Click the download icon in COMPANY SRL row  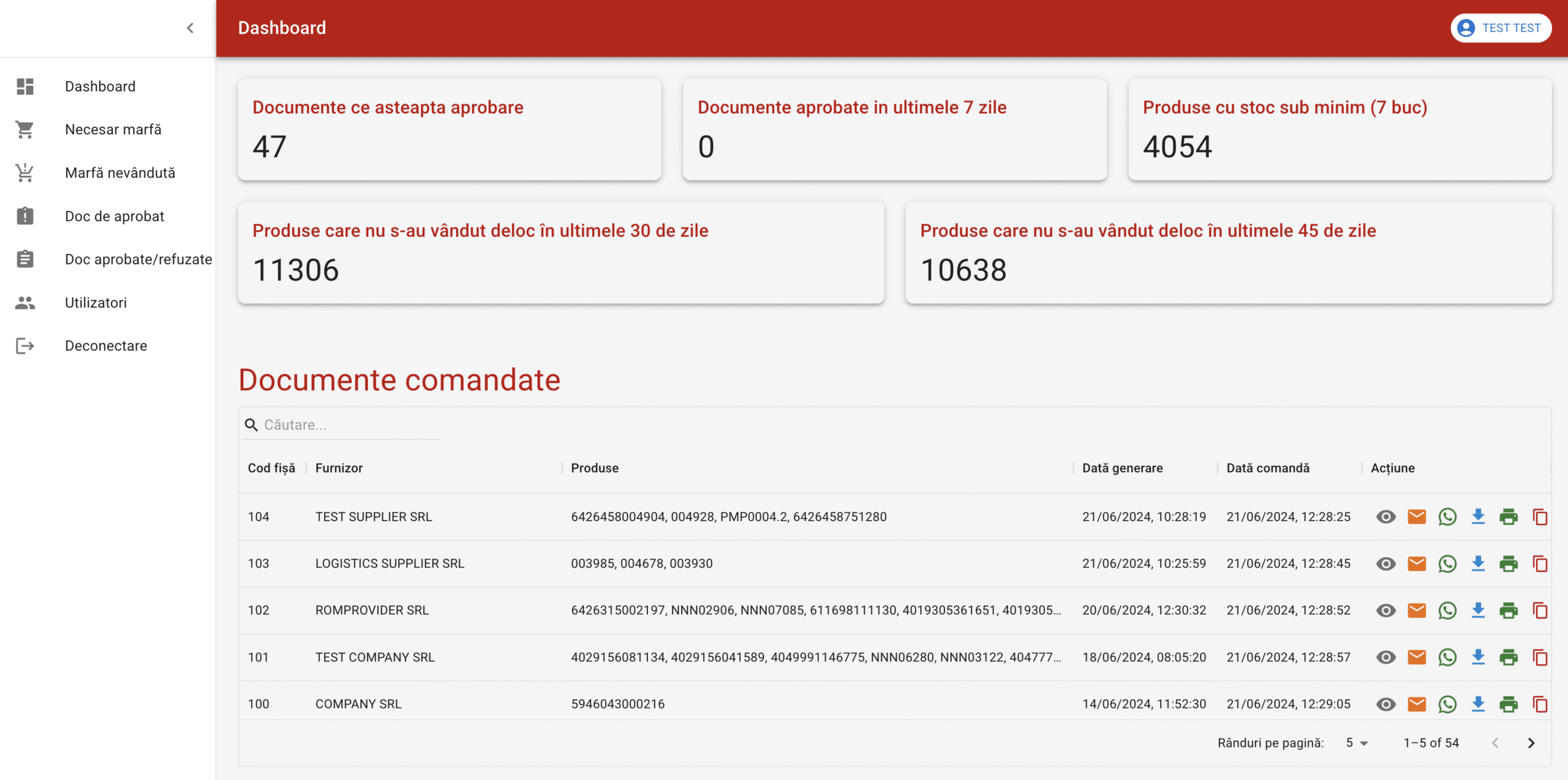(x=1477, y=704)
